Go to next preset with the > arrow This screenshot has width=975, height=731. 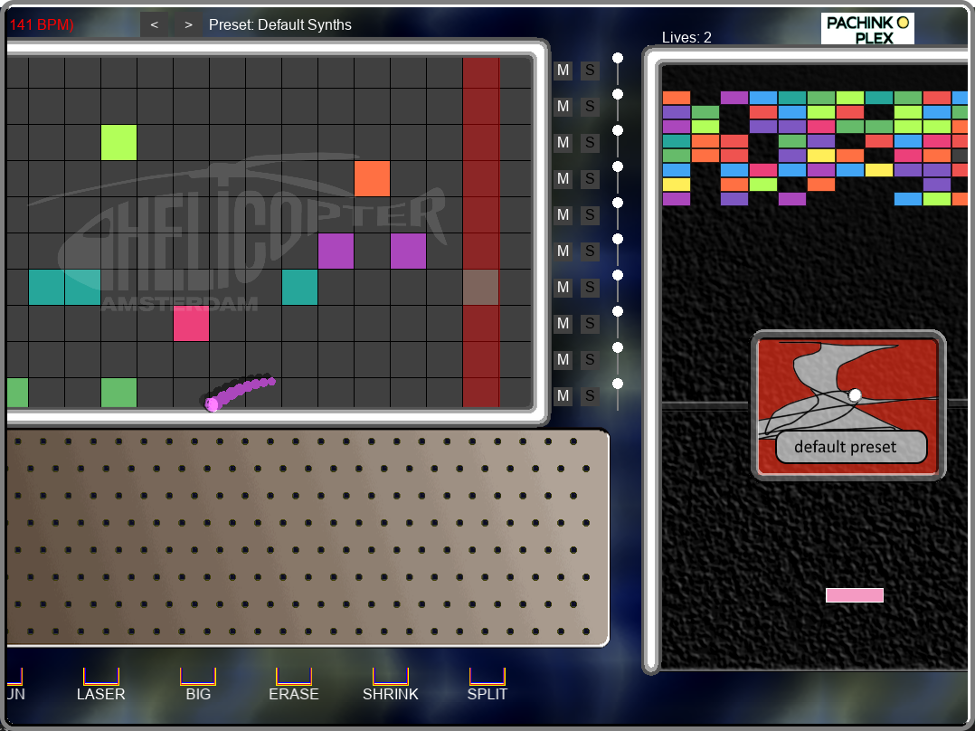pos(188,25)
